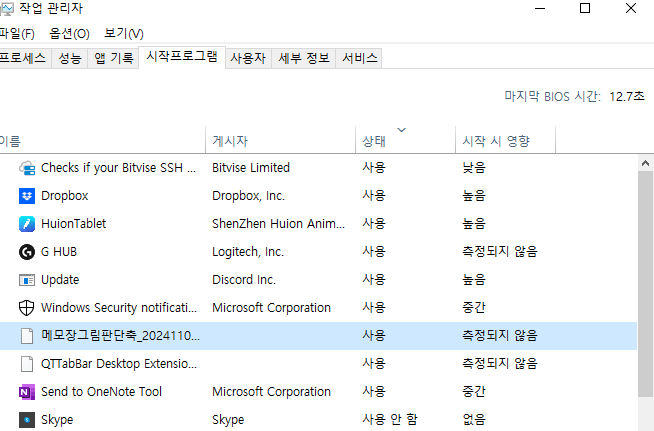Viewport: 654px width, 431px height.
Task: Click the blank file icon of 메모장그림판단축 entry
Action: pos(27,335)
